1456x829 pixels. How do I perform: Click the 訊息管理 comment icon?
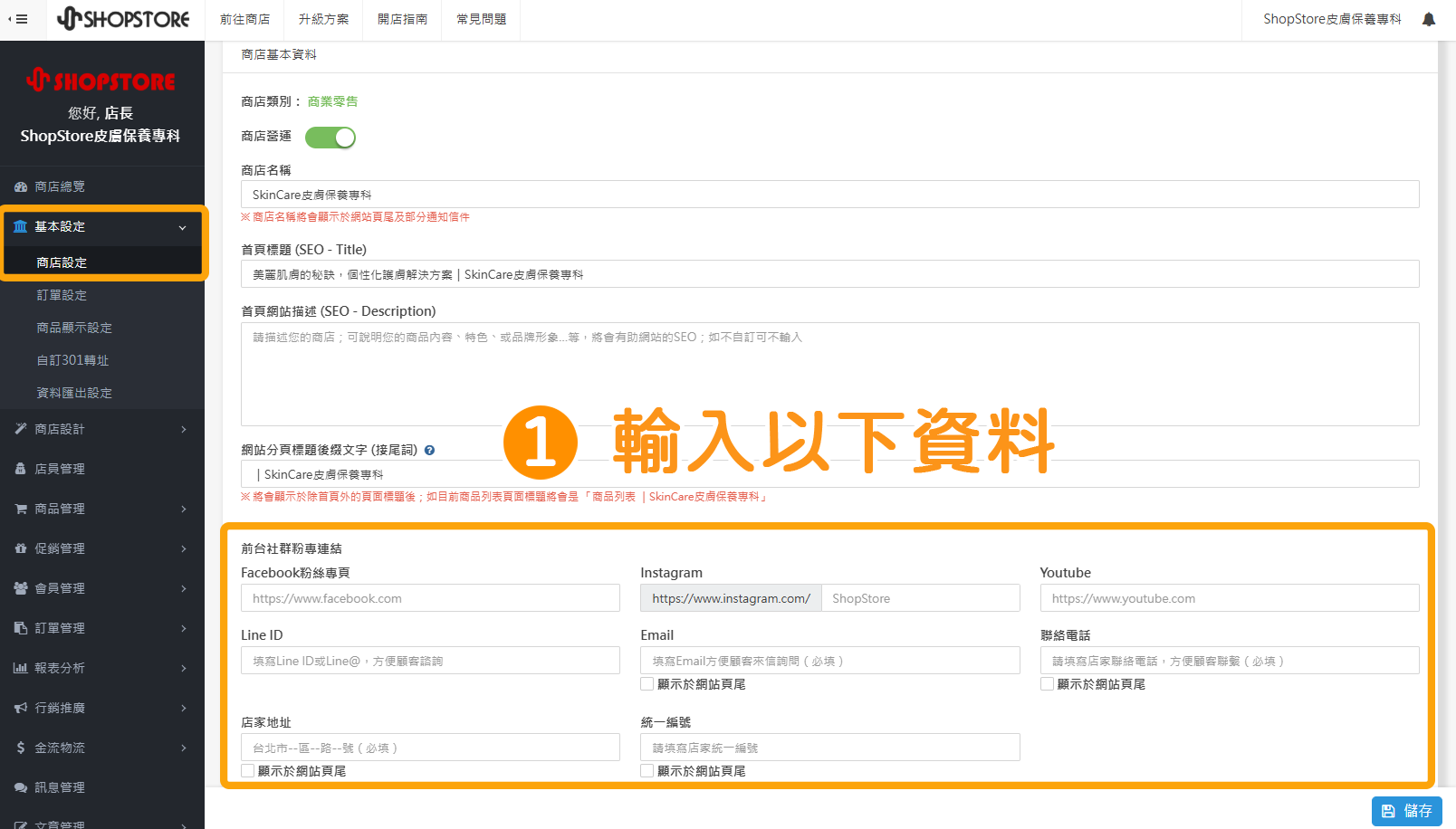pos(20,787)
